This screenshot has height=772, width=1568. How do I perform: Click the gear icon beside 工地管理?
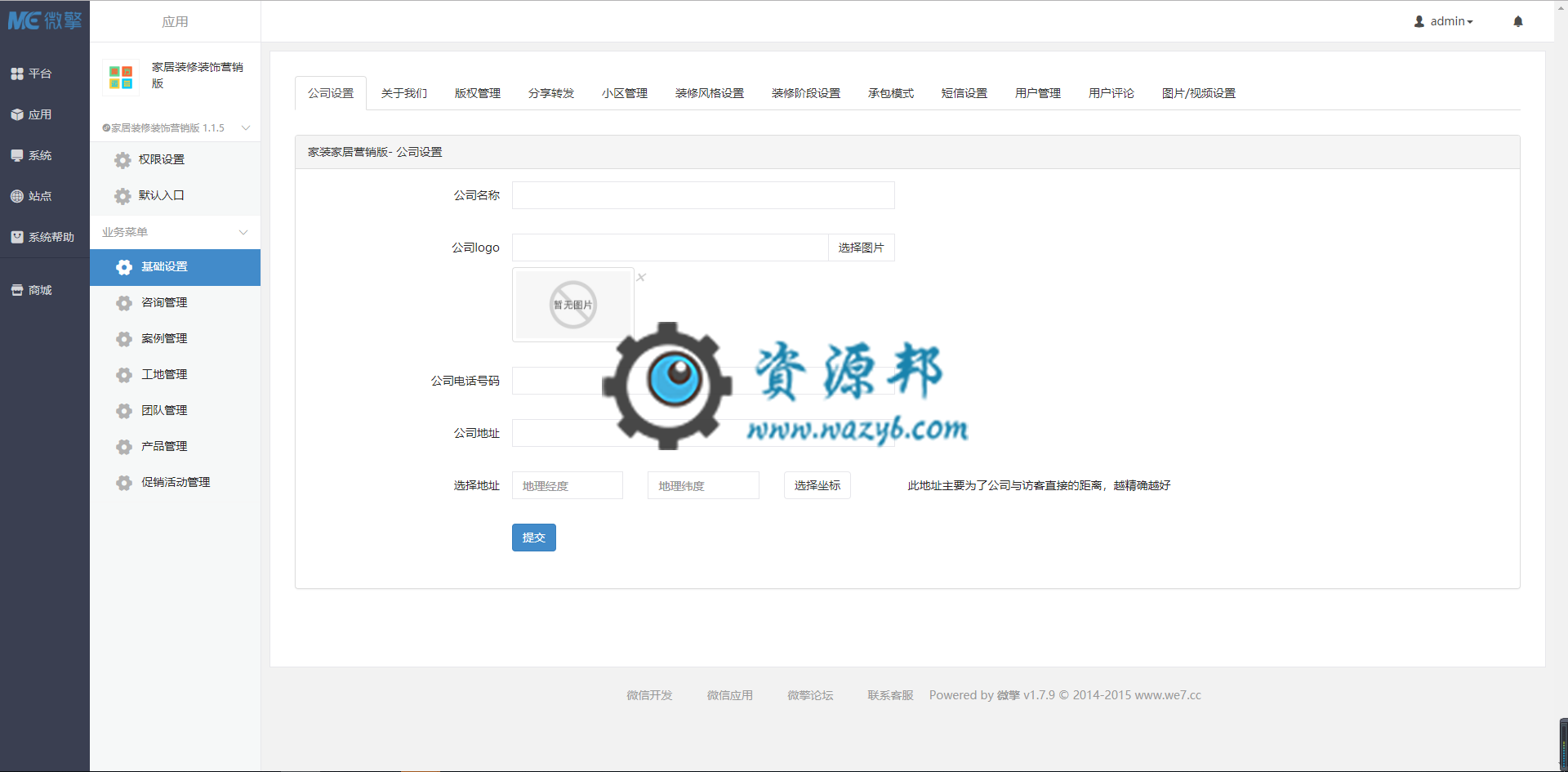pos(124,375)
